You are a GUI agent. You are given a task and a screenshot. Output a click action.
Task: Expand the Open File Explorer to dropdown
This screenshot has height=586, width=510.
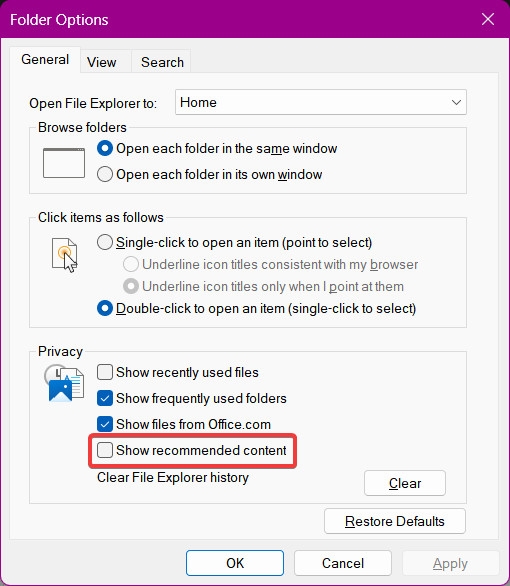click(321, 102)
